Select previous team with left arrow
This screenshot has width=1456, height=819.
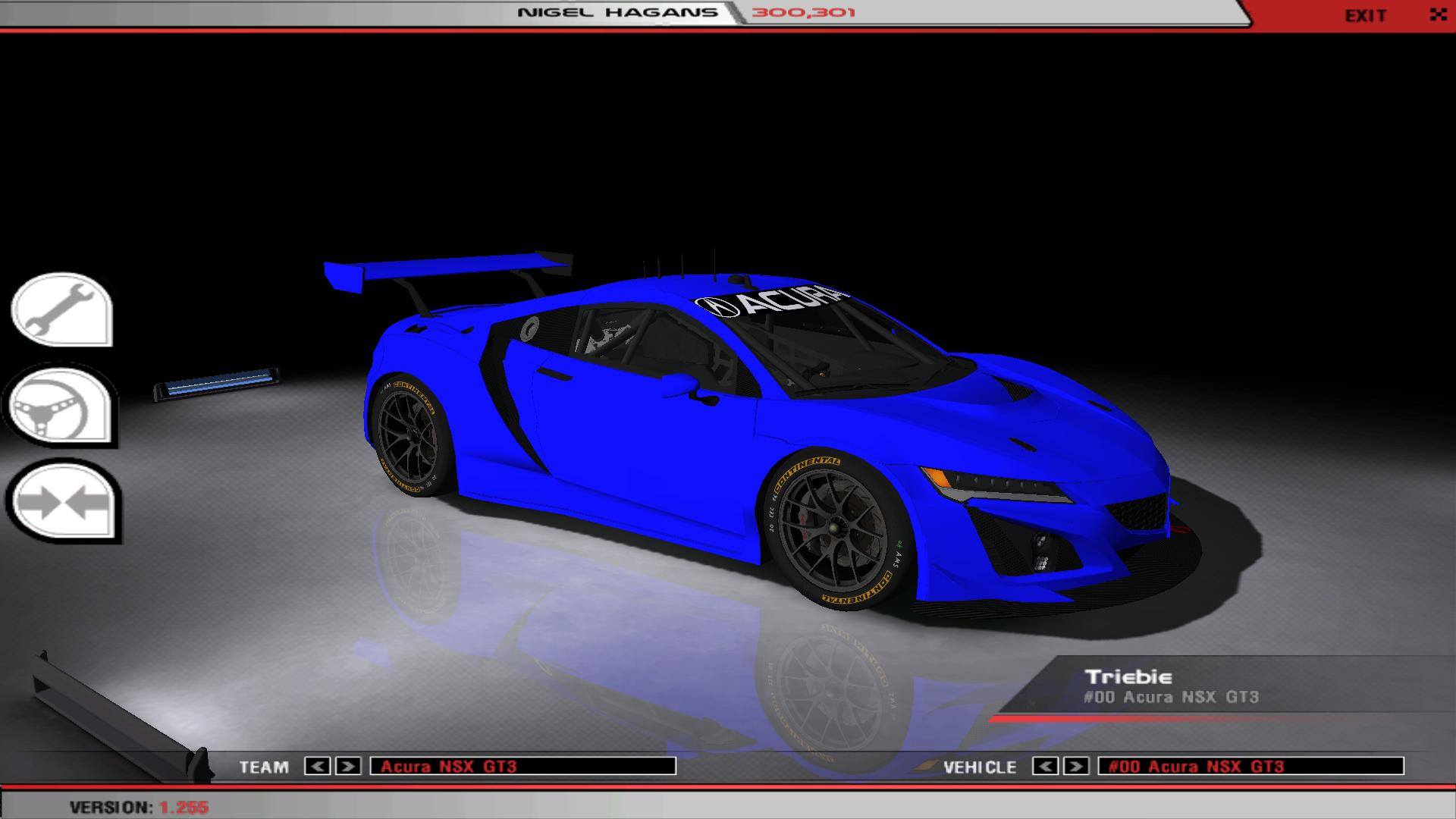coord(317,766)
